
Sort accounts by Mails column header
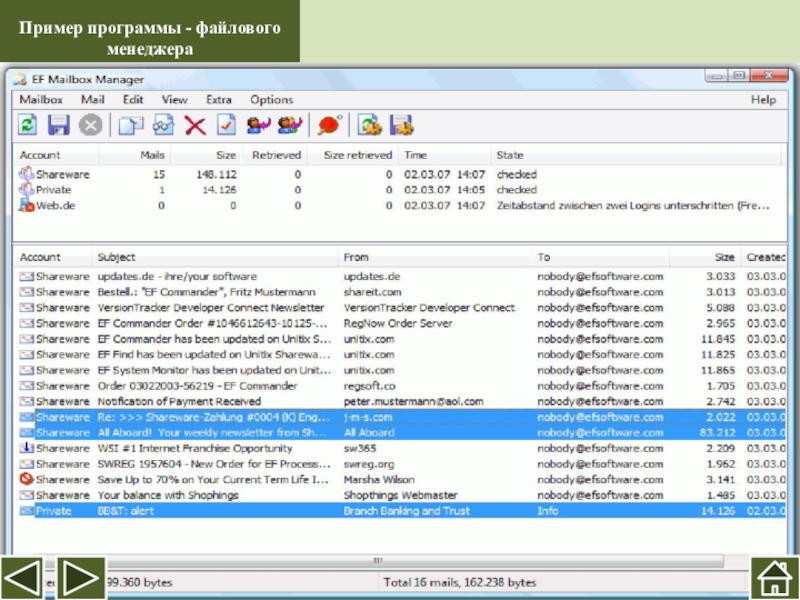click(x=135, y=155)
